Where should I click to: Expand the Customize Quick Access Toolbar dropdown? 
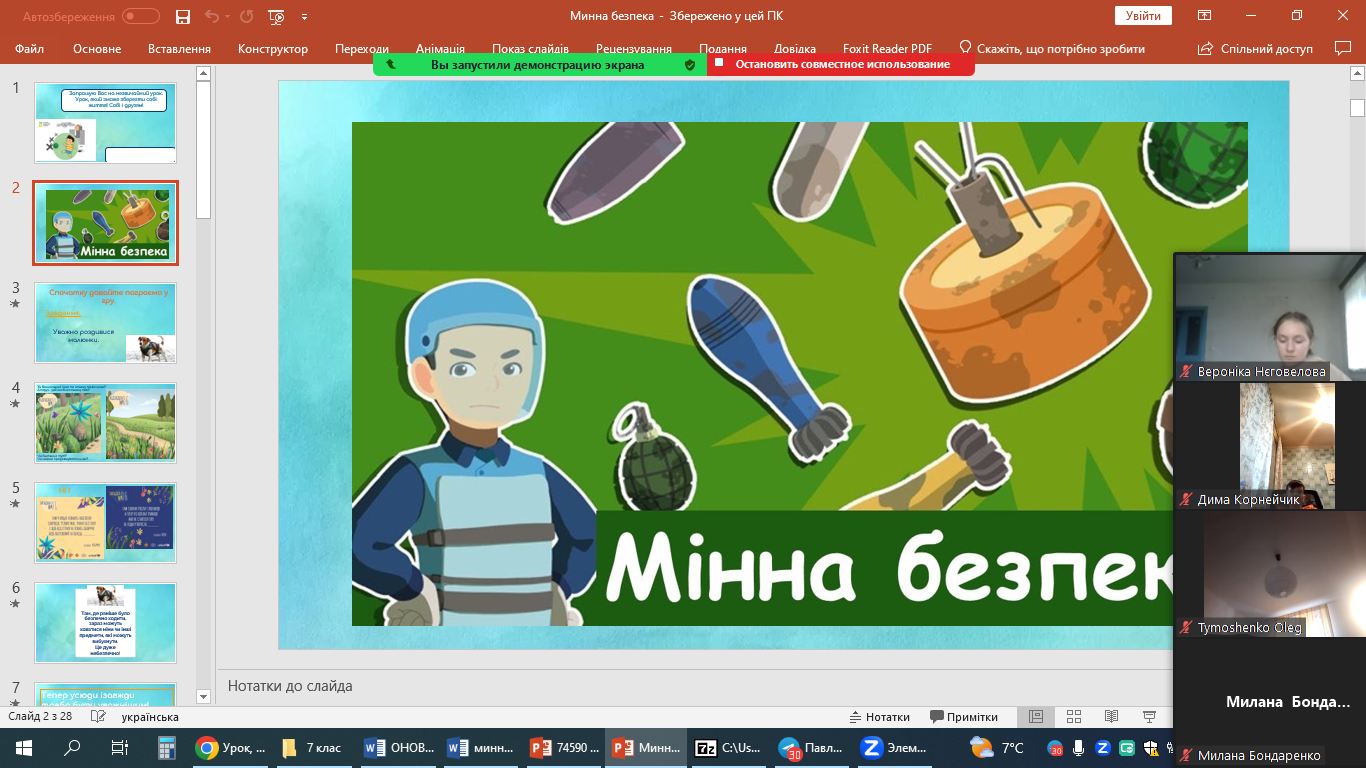[x=304, y=17]
